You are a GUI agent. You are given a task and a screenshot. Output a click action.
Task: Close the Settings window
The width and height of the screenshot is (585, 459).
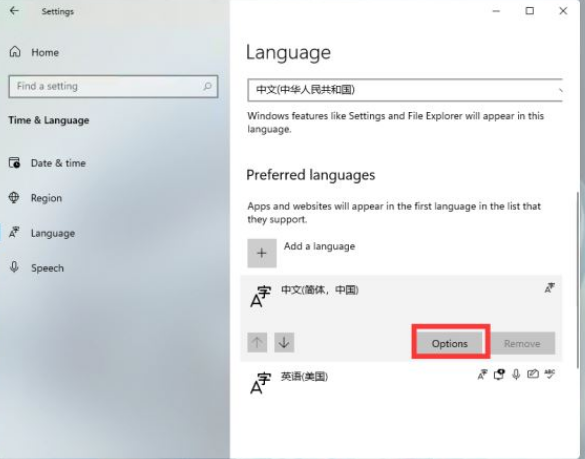[563, 11]
